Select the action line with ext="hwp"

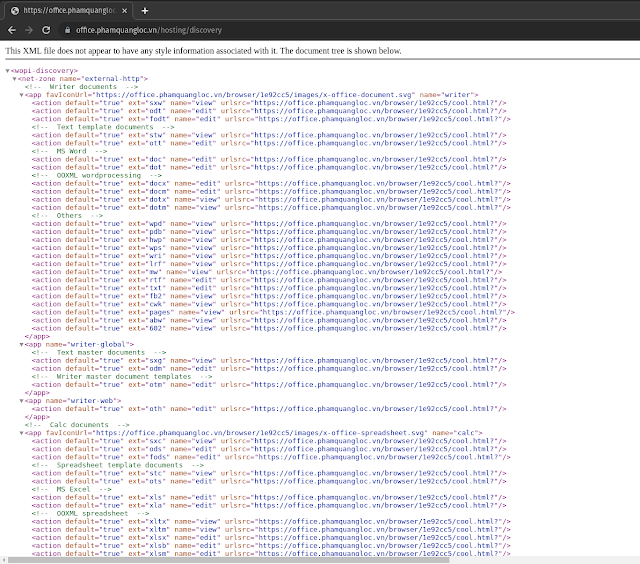tap(269, 240)
